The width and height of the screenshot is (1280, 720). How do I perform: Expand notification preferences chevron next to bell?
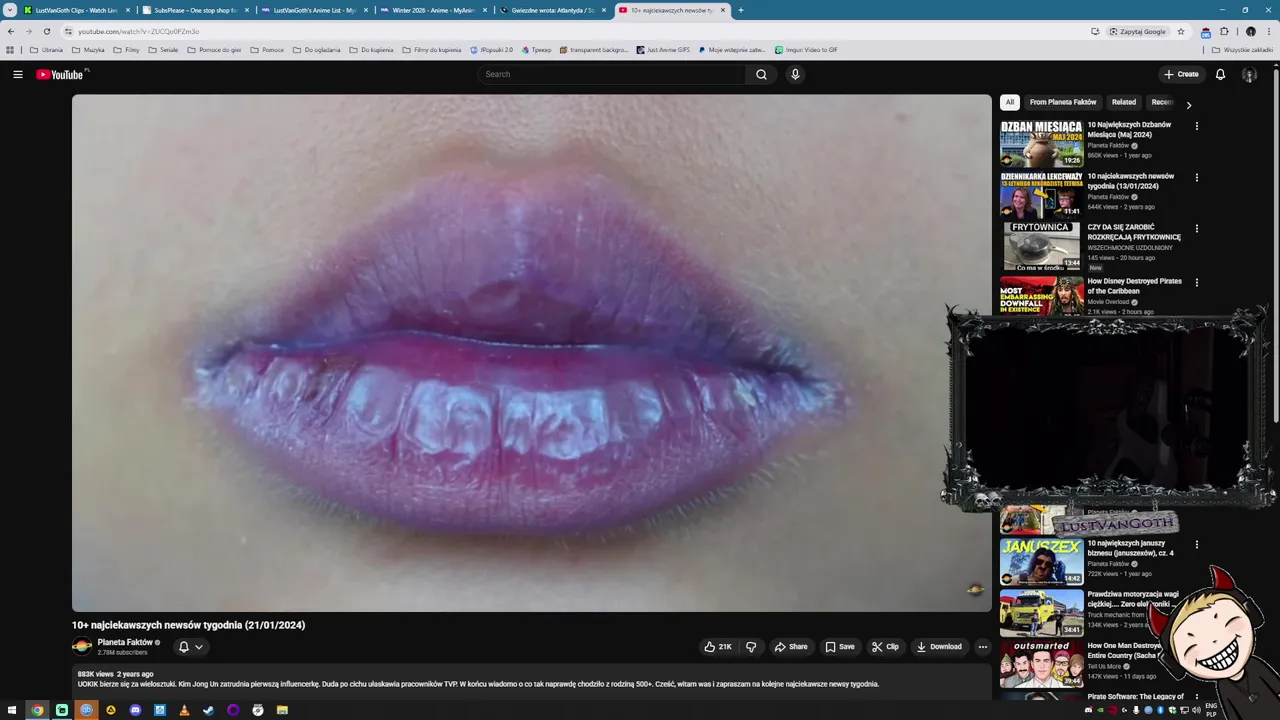pyautogui.click(x=199, y=647)
